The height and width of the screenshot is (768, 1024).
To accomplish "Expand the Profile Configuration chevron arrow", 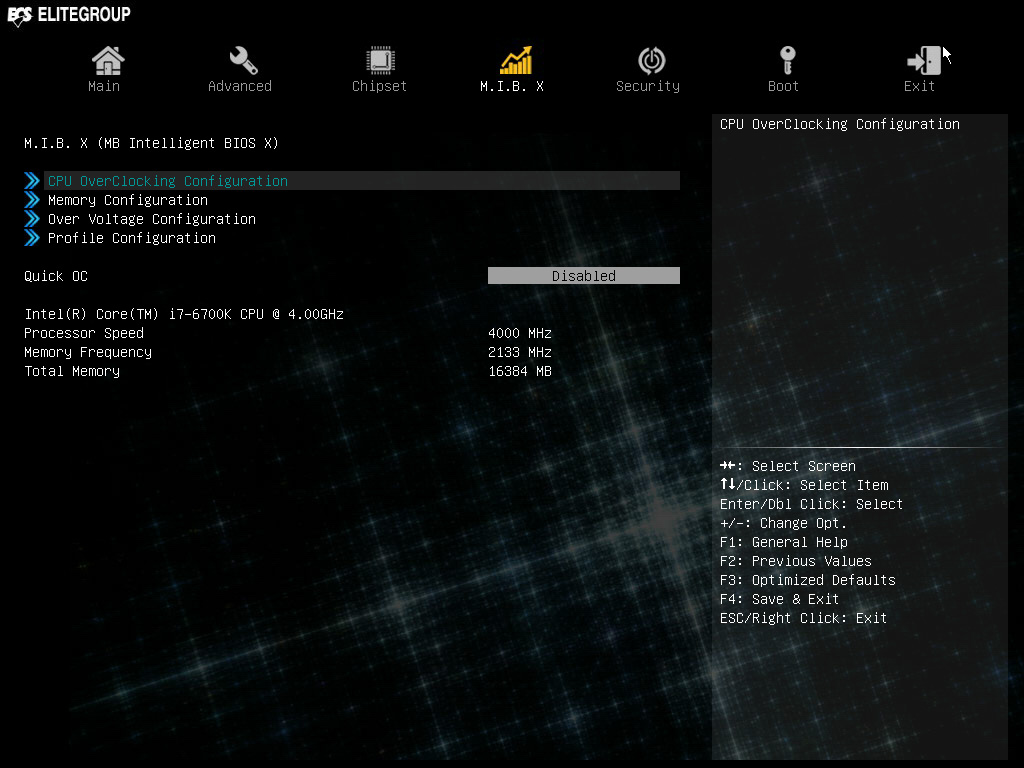I will 32,238.
